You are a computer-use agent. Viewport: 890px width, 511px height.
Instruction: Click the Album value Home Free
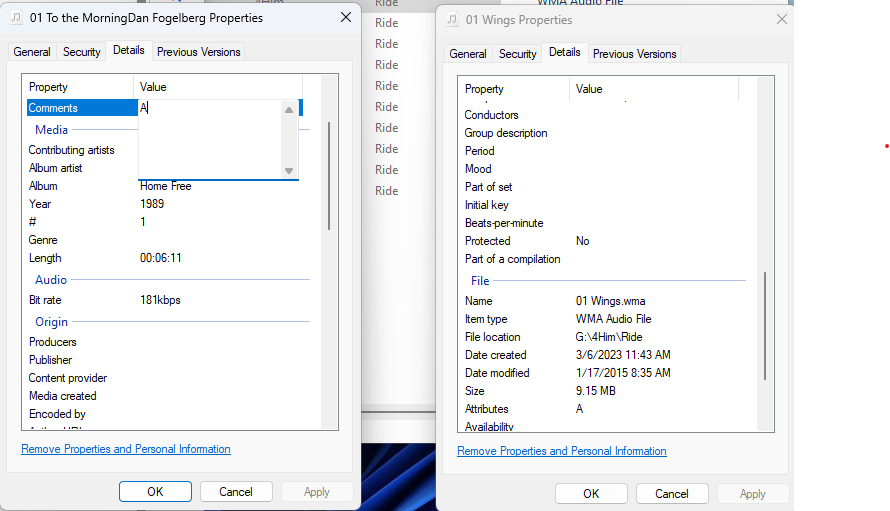point(166,186)
